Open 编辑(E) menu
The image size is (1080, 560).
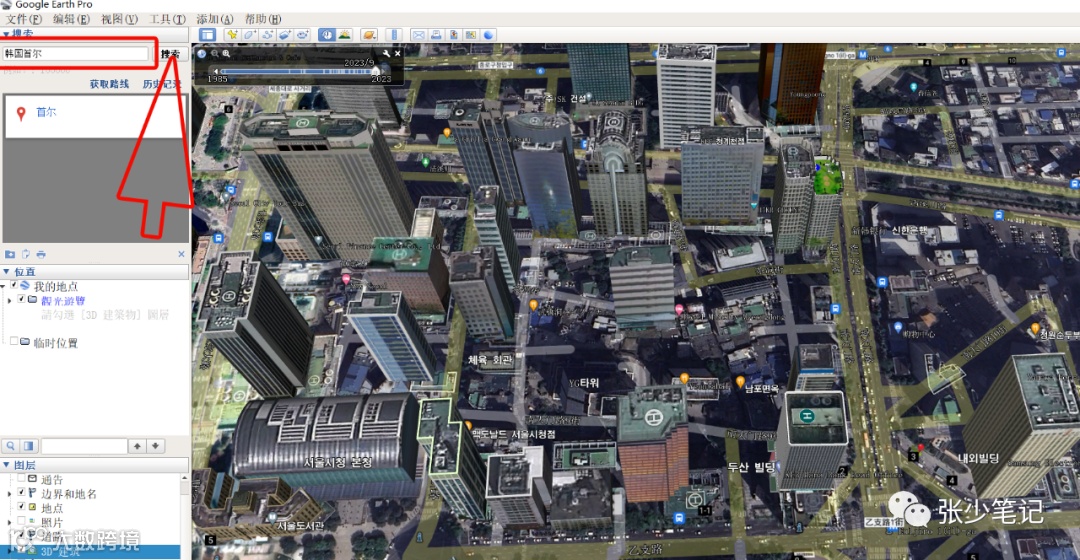72,19
